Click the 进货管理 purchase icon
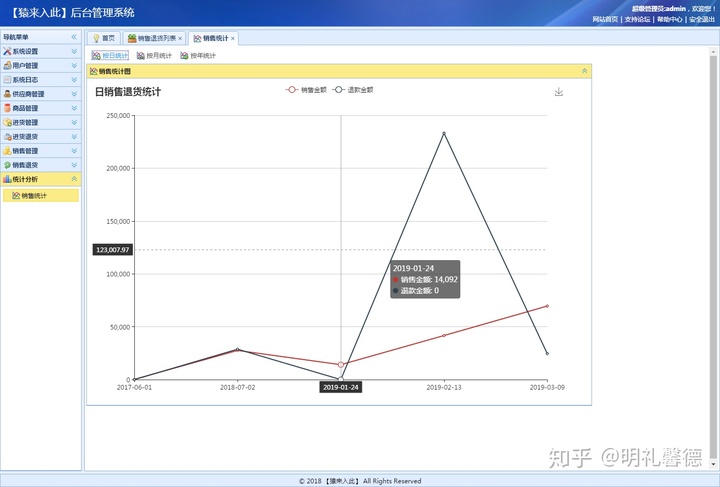 coord(7,123)
